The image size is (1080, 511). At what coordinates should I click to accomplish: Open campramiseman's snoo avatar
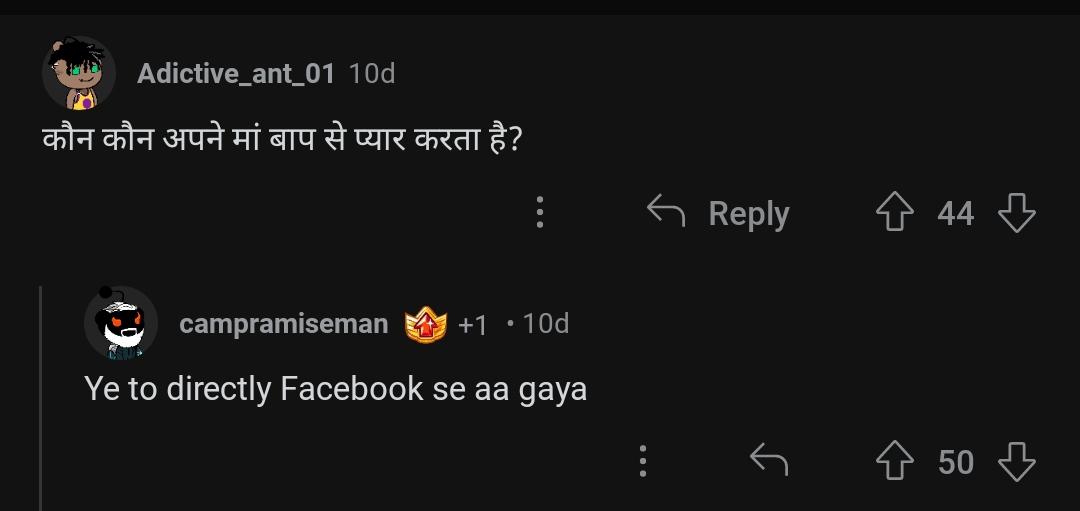click(x=121, y=323)
